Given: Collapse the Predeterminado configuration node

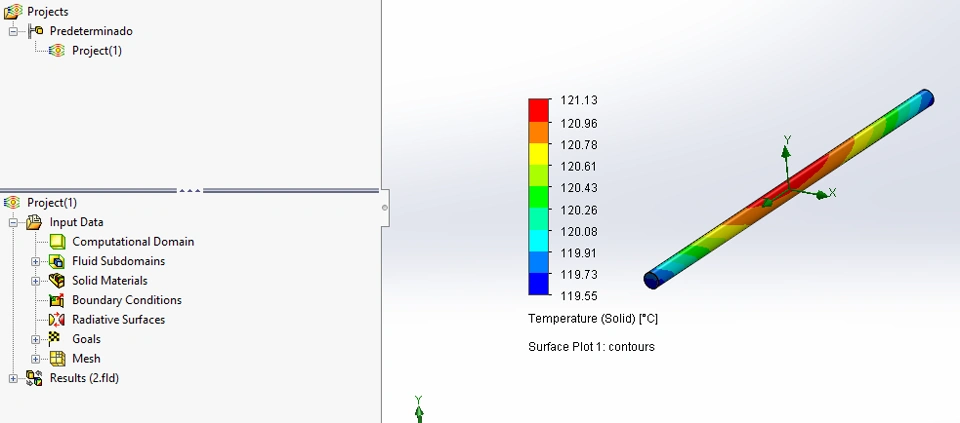Looking at the screenshot, I should 13,32.
